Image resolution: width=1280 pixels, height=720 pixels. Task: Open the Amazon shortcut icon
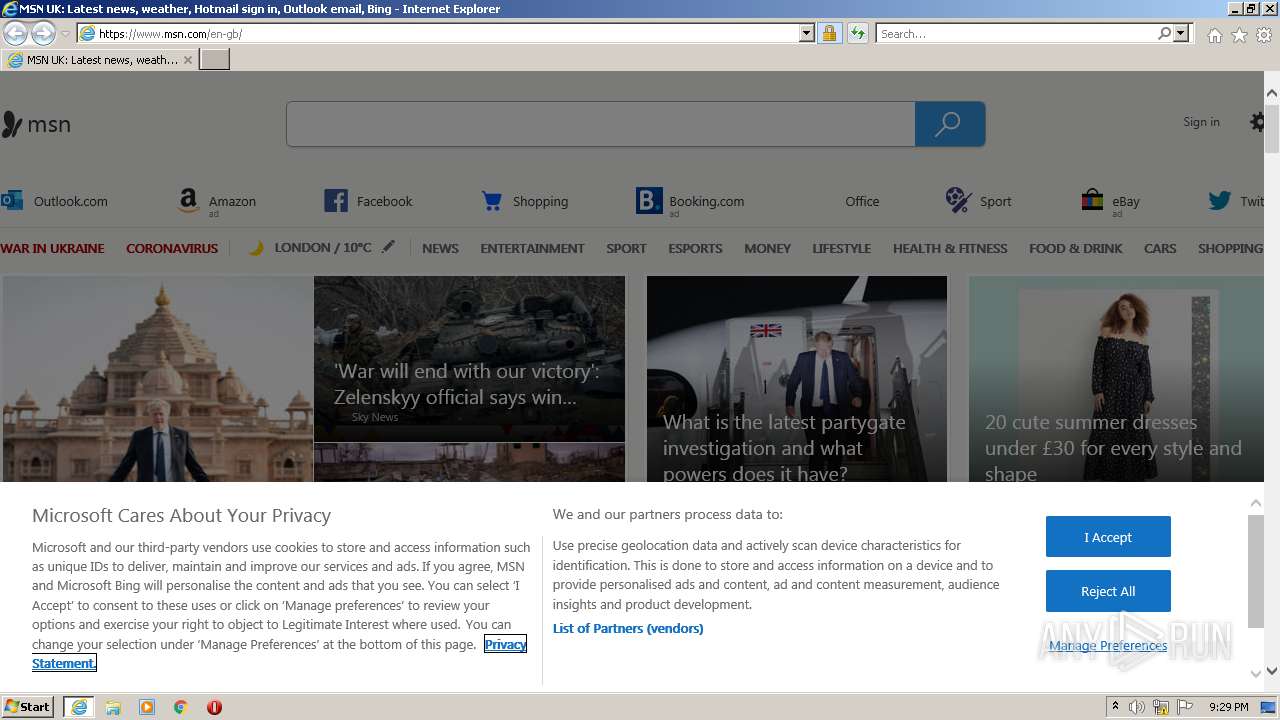pos(188,201)
